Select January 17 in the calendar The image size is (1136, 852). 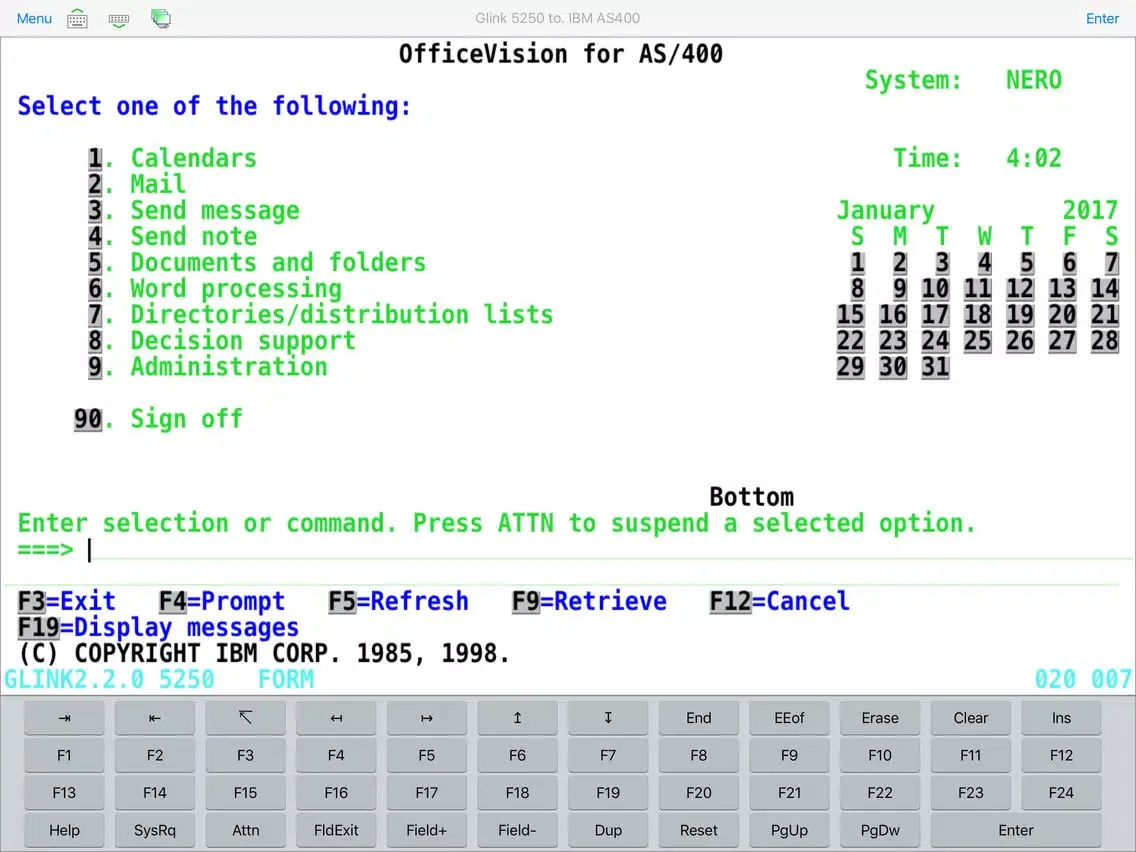coord(935,314)
